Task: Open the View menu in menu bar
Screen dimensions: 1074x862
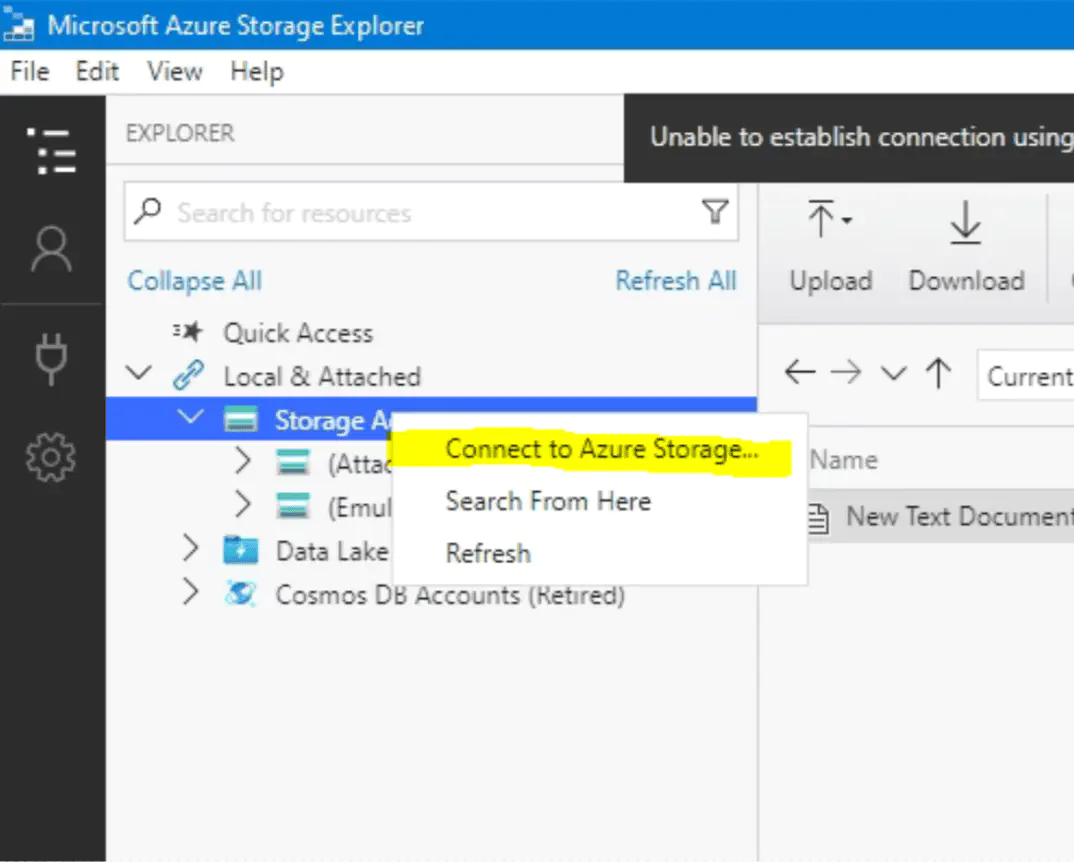Action: (175, 72)
